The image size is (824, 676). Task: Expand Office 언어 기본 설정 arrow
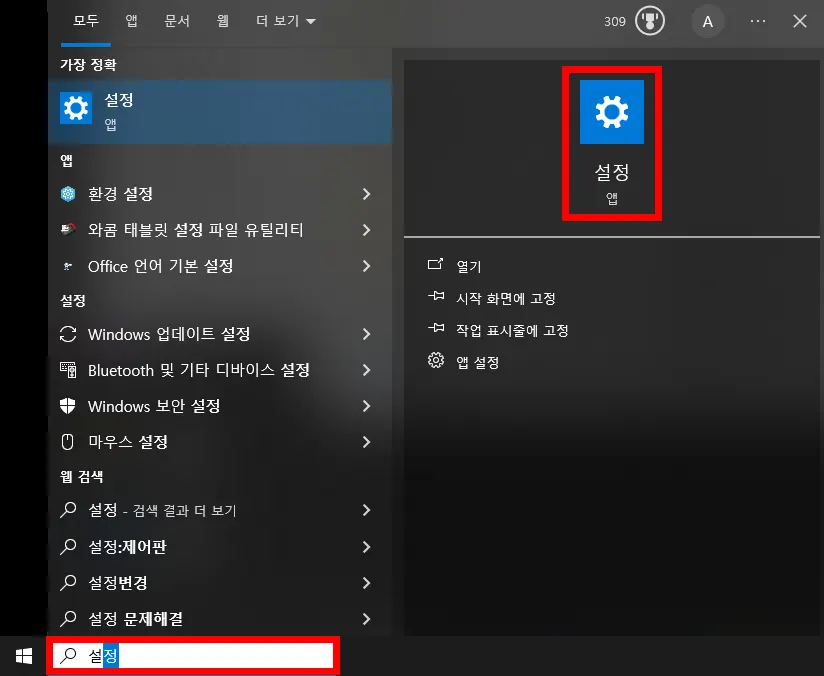click(366, 266)
